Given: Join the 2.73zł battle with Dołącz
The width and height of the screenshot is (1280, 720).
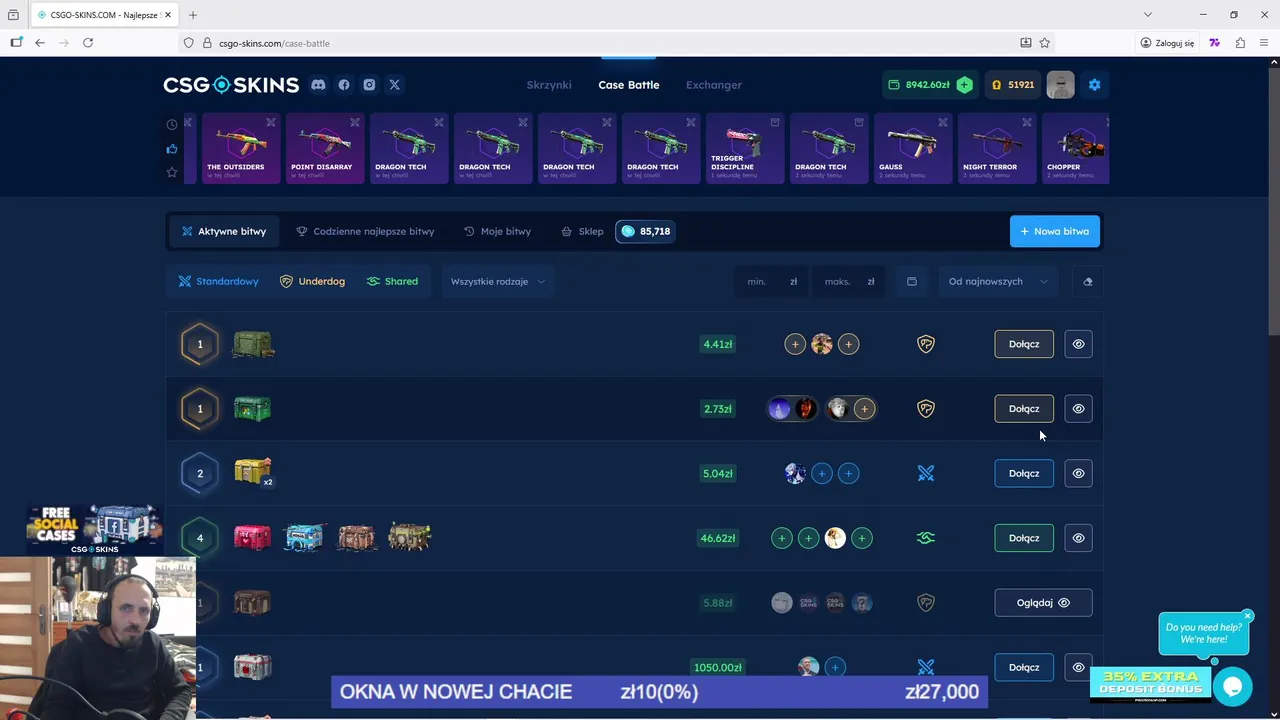Looking at the screenshot, I should coord(1024,409).
